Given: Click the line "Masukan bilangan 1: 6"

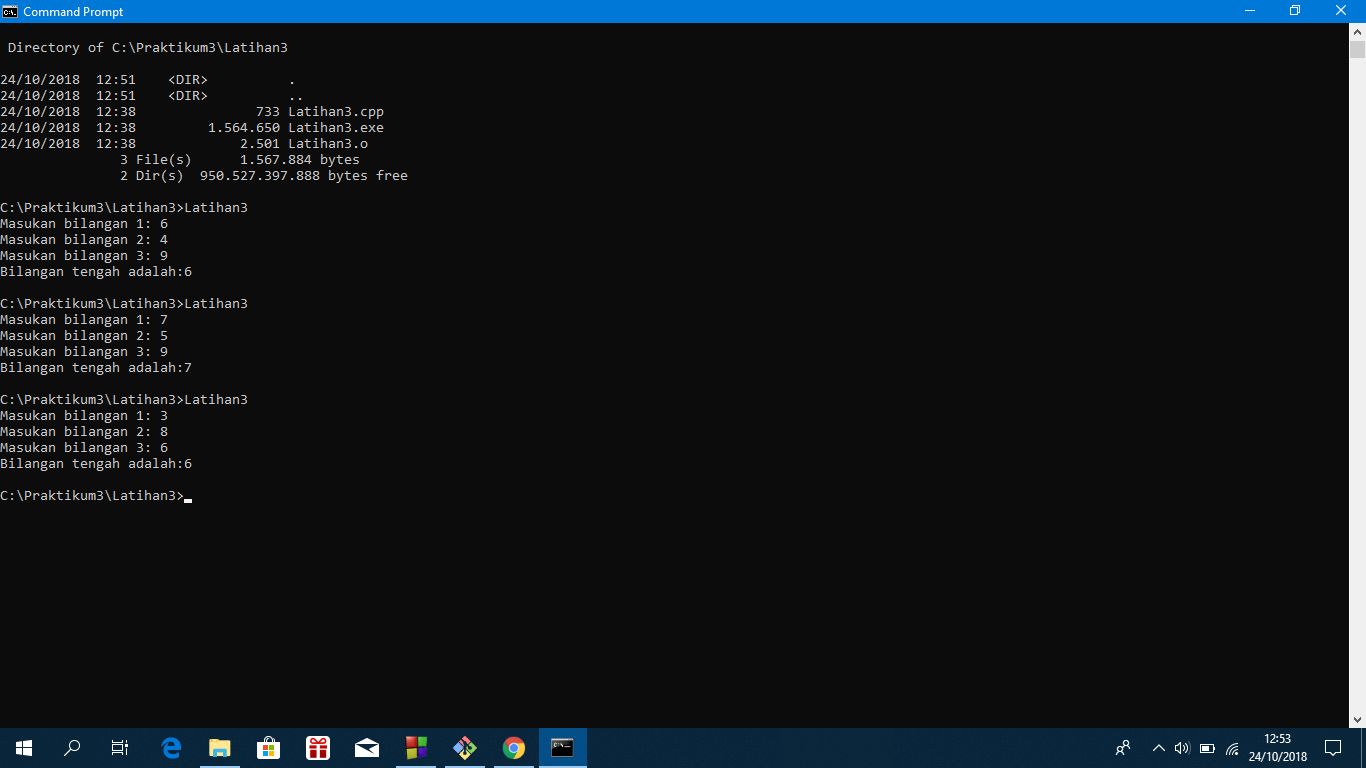Looking at the screenshot, I should tap(84, 224).
